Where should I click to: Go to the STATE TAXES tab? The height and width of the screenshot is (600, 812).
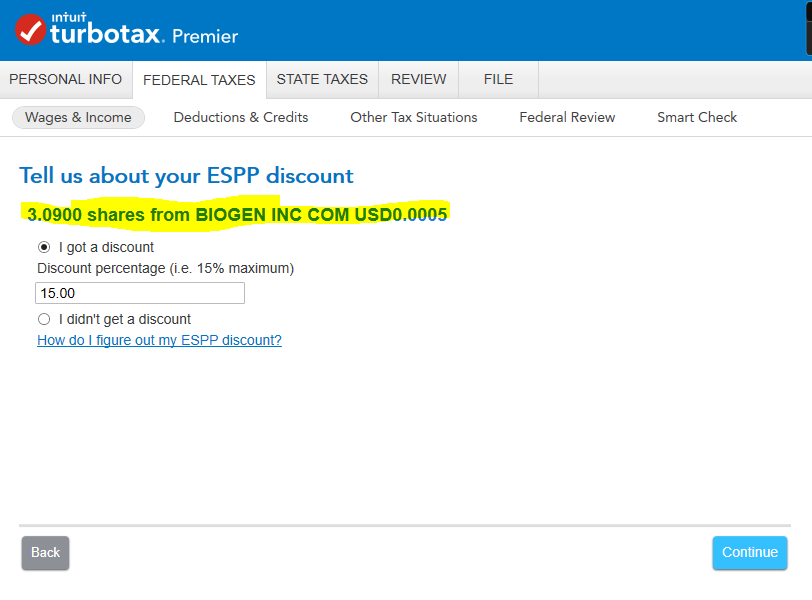pyautogui.click(x=322, y=79)
